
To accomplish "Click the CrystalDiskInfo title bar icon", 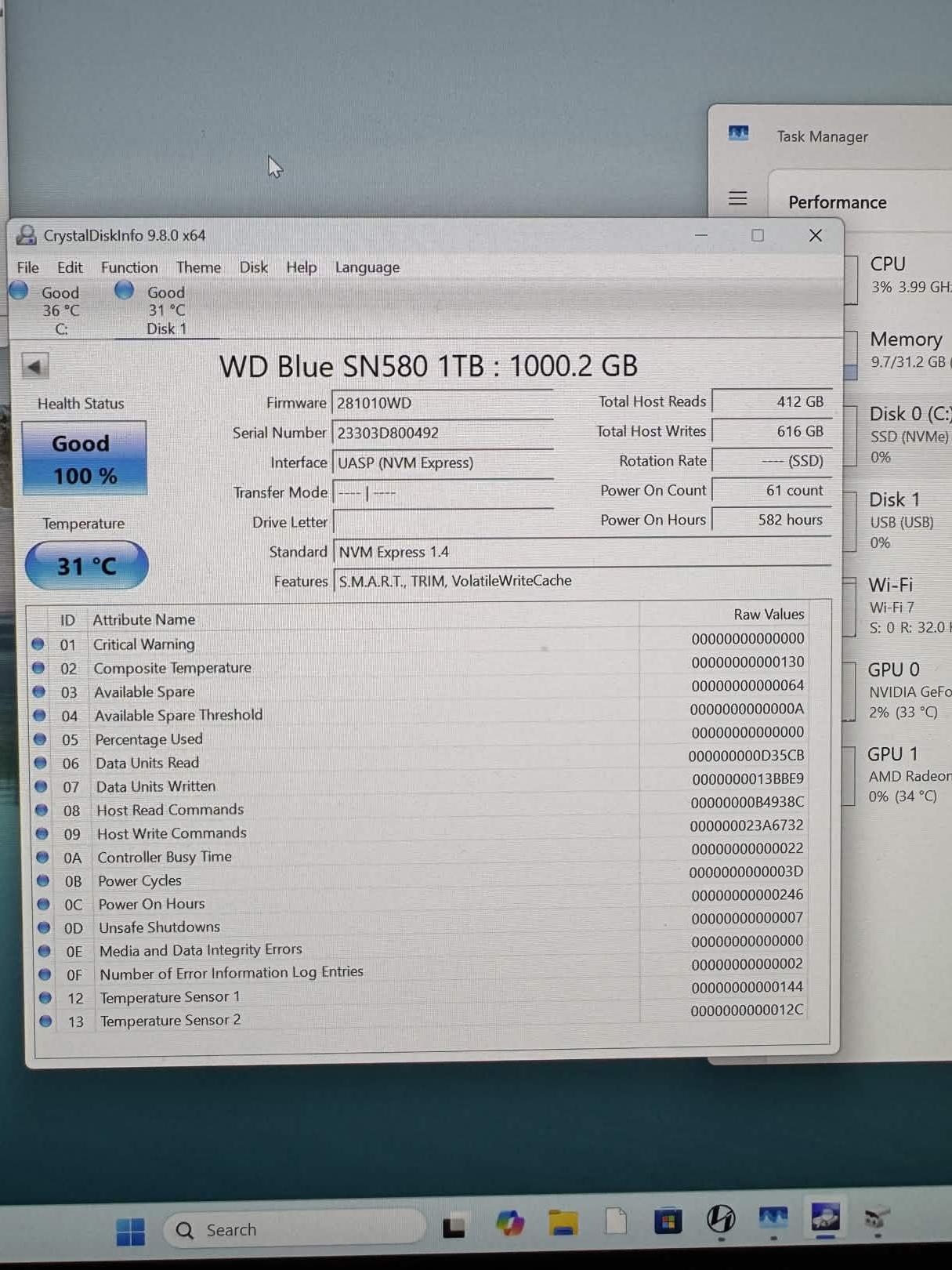I will pyautogui.click(x=27, y=234).
